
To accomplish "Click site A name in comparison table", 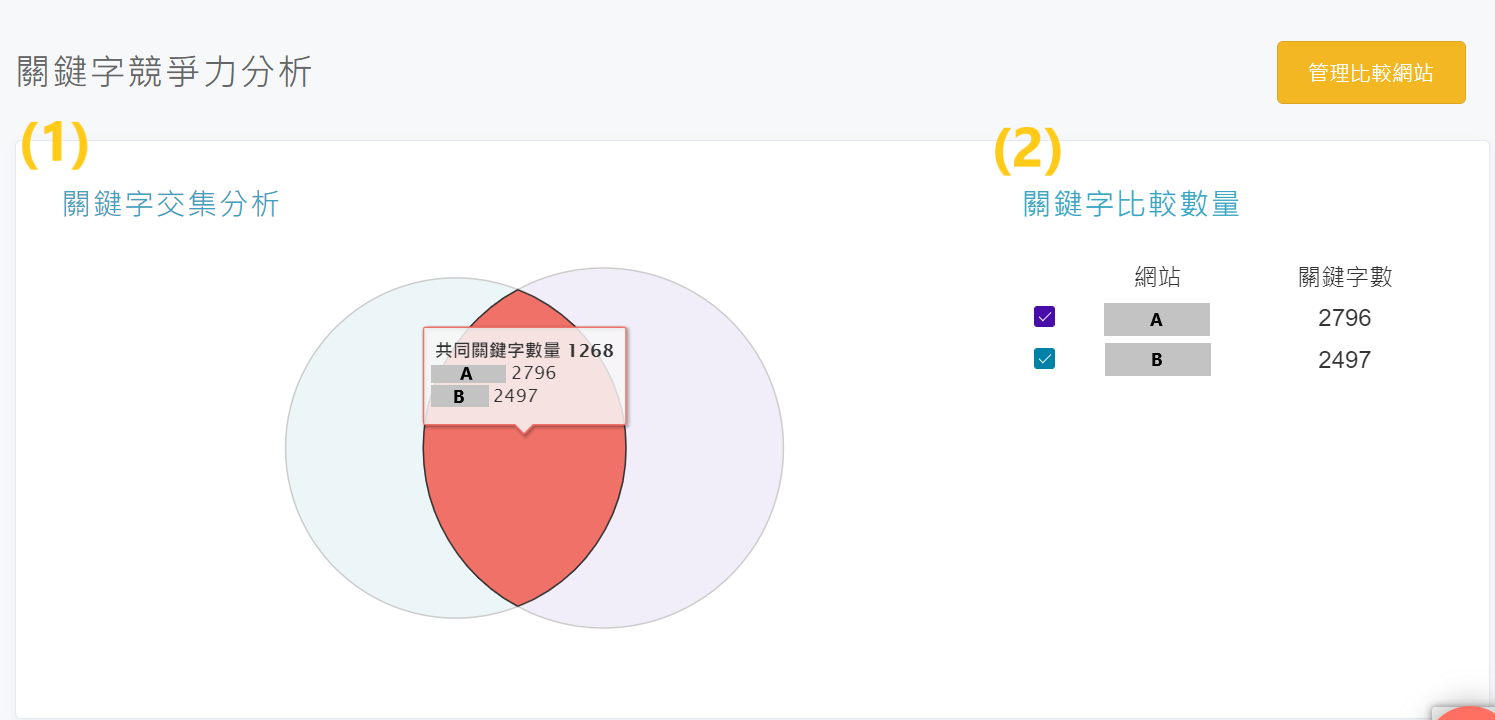I will [x=1157, y=319].
